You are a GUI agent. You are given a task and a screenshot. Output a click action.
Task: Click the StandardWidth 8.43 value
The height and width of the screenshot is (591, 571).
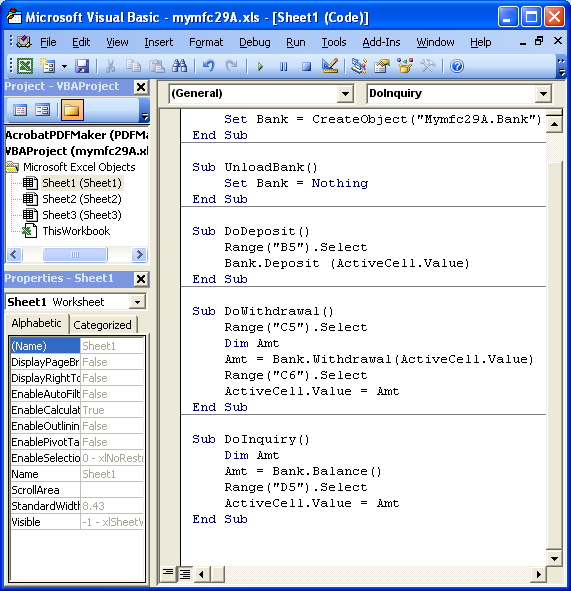(112, 506)
